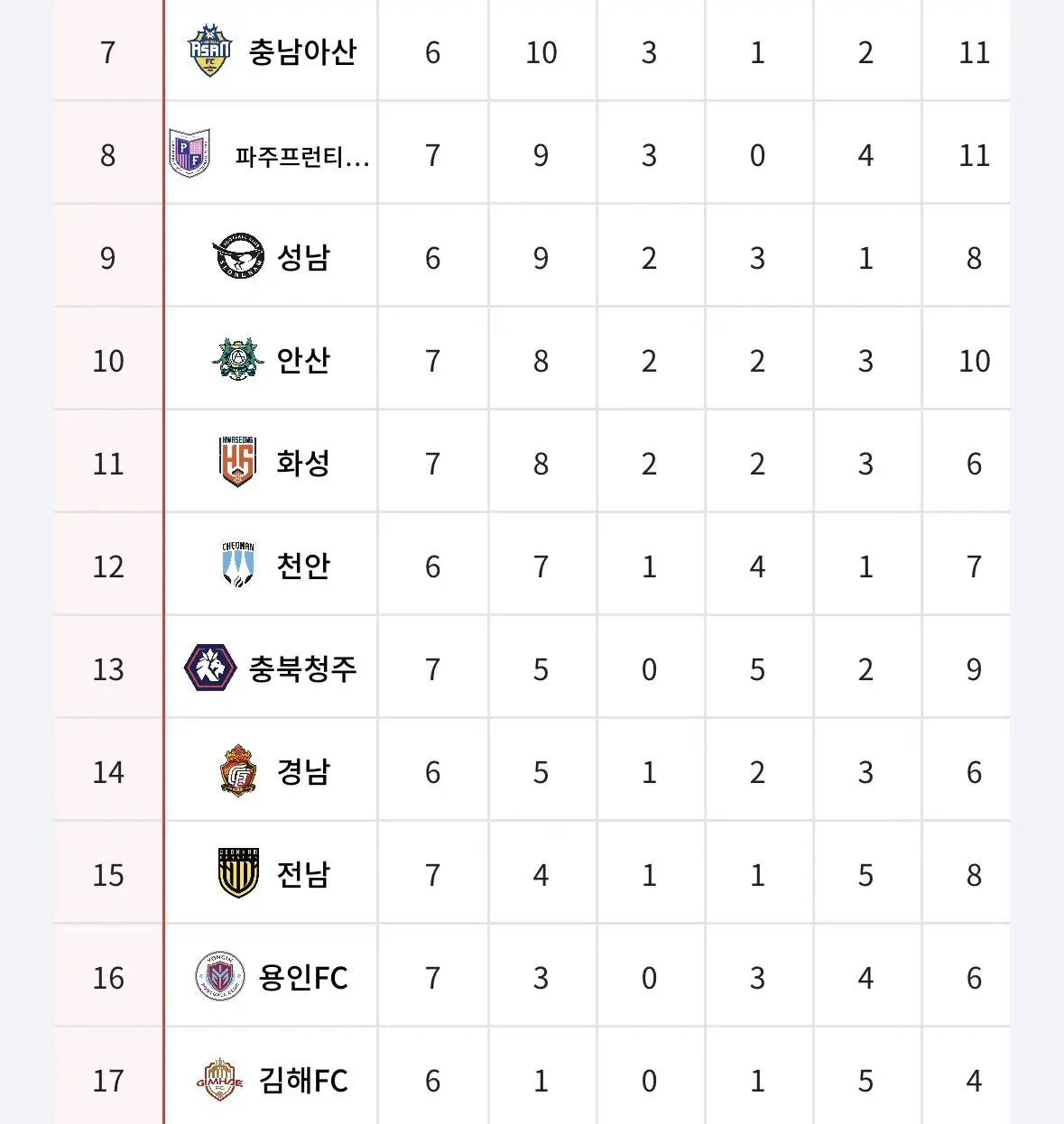Screen dimensions: 1064x1124
Task: Open the 천안 light-blue club crest
Action: click(x=238, y=566)
